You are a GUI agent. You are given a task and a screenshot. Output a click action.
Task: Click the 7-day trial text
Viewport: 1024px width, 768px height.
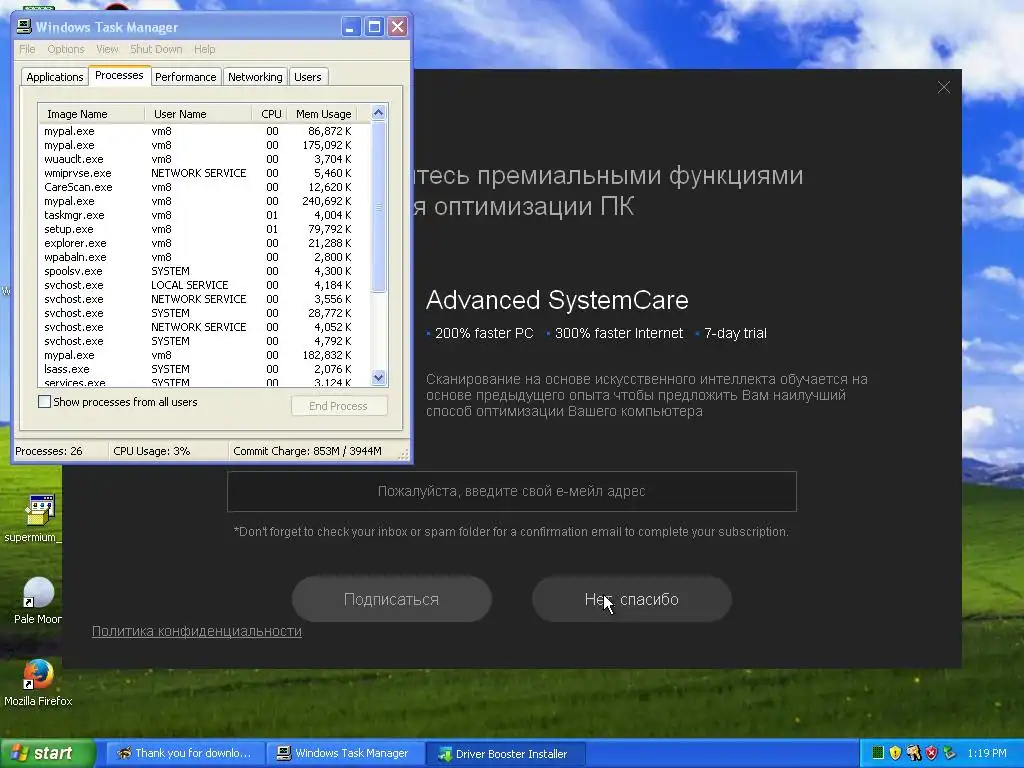(x=735, y=333)
